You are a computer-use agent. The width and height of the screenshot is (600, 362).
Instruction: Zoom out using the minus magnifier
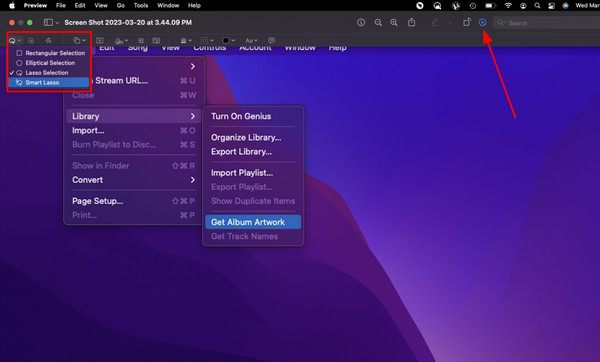378,23
